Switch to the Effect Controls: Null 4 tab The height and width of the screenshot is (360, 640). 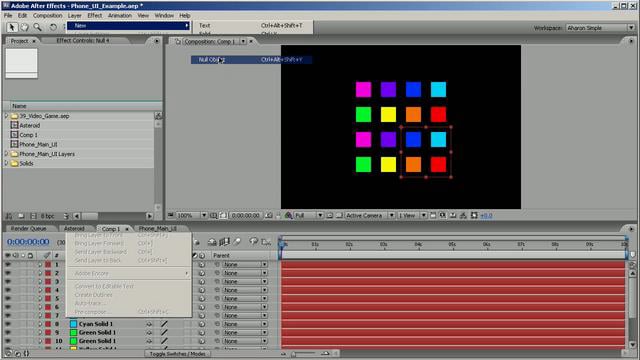(83, 40)
